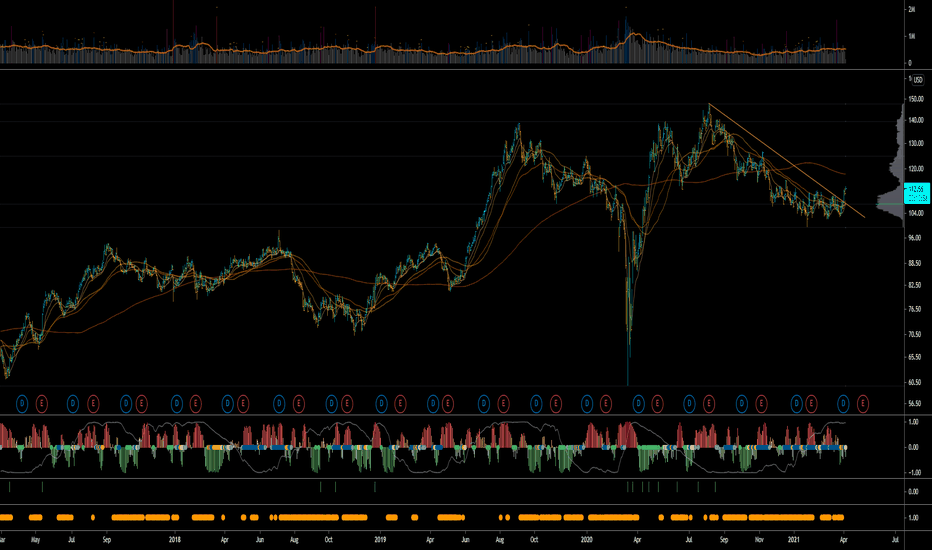Click the 2019 label on the time axis

point(380,540)
